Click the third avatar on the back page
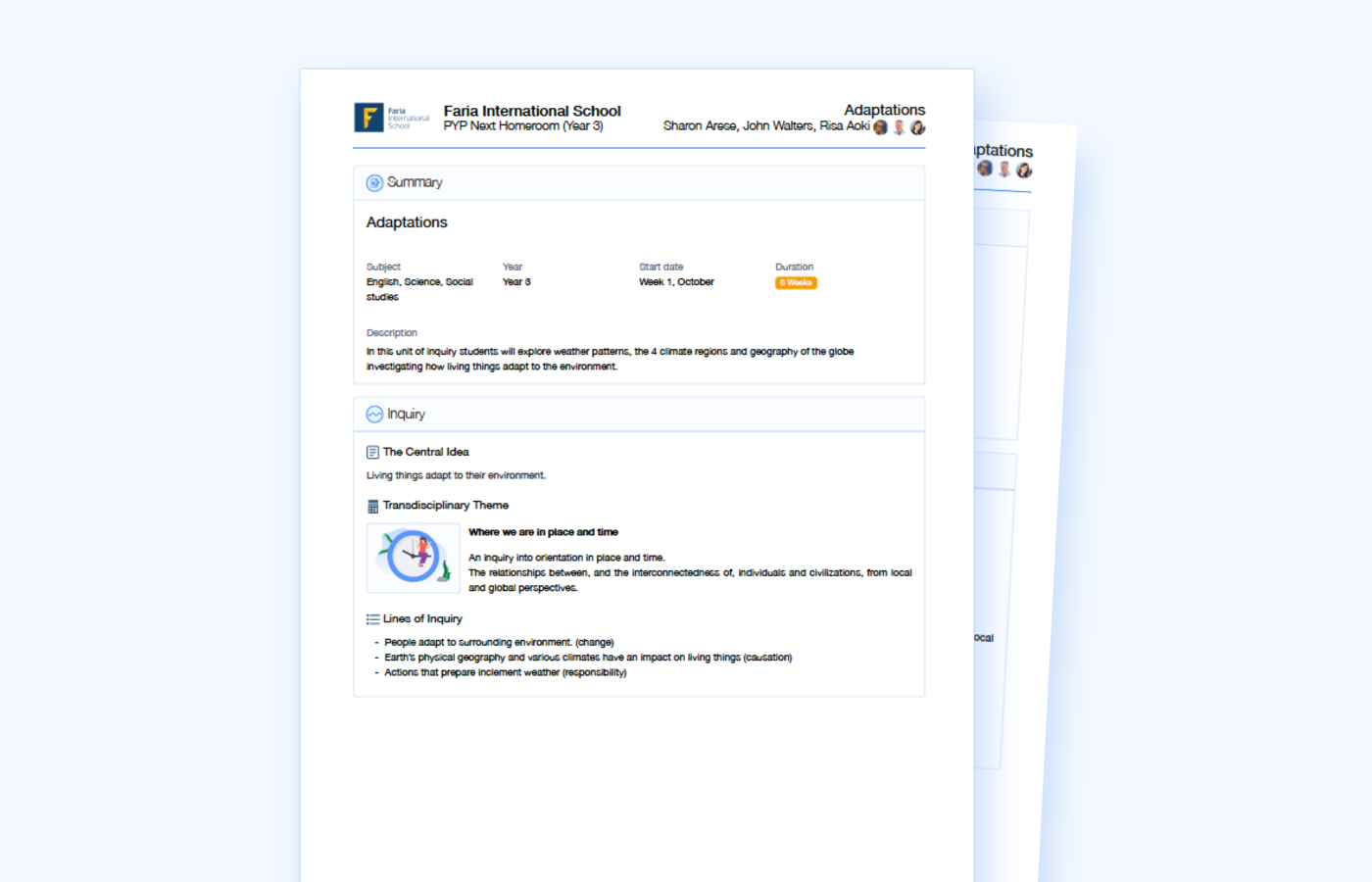 click(x=1024, y=171)
